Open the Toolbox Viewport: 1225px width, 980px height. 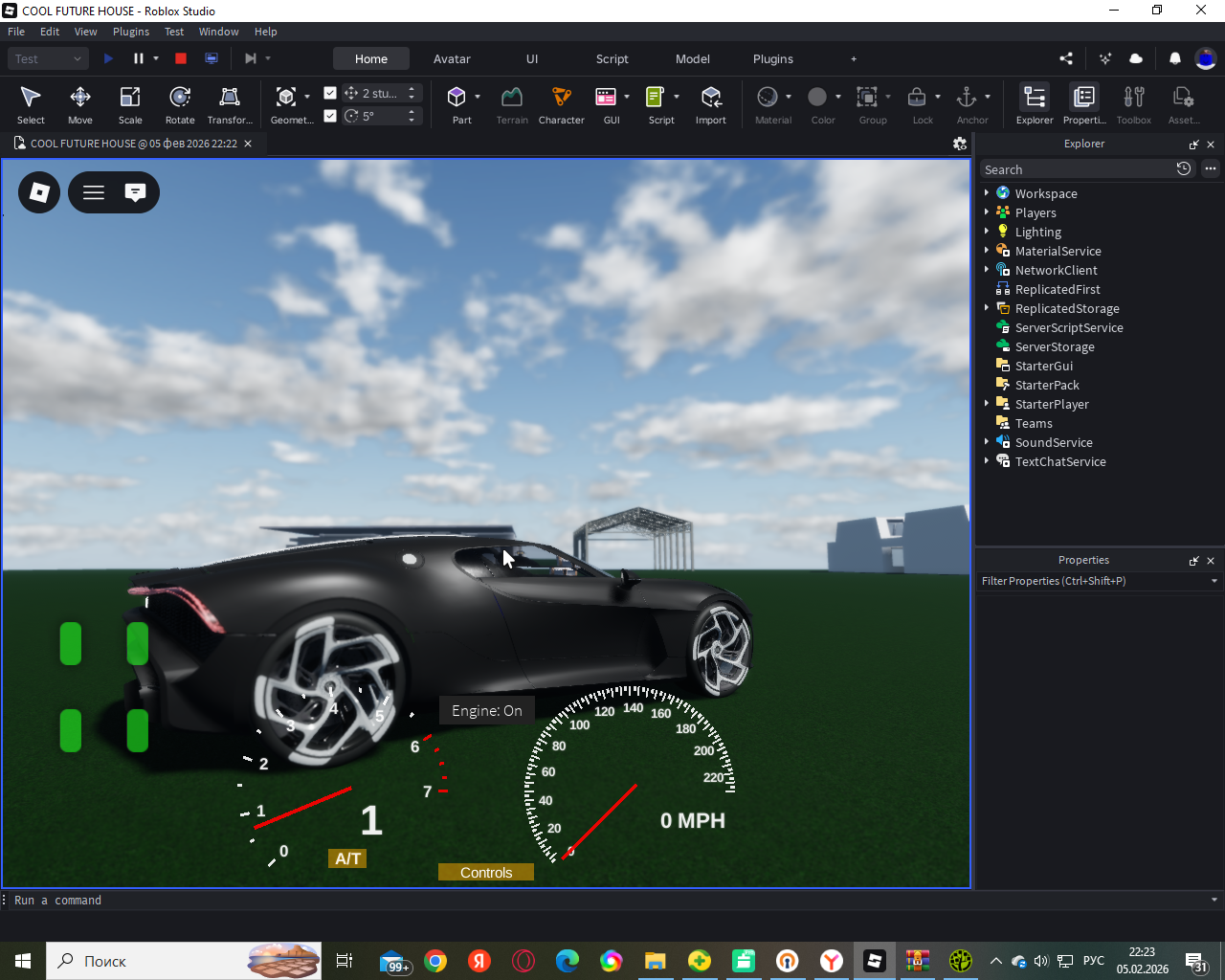point(1134,104)
